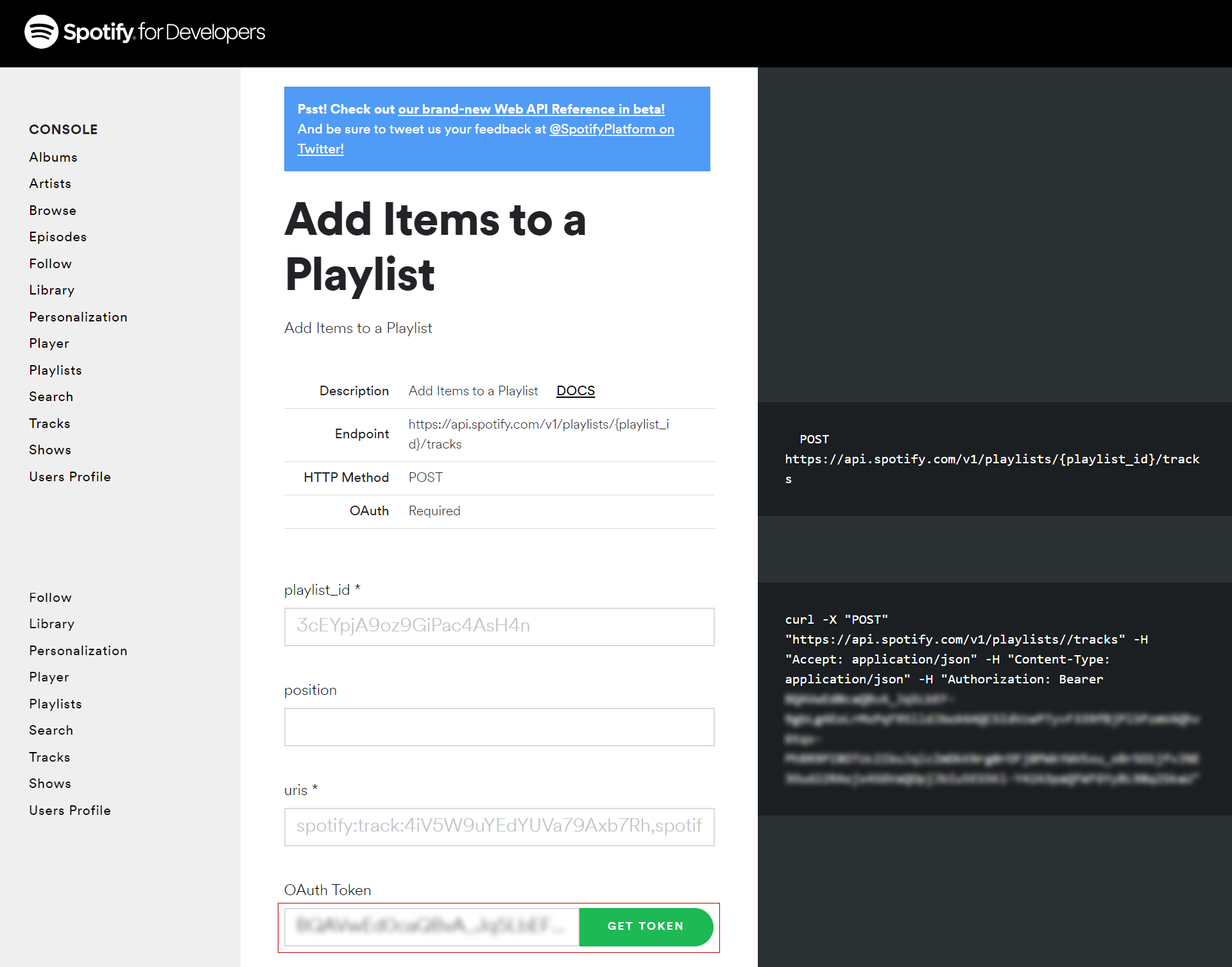Click the OAuth Token input field

click(431, 926)
